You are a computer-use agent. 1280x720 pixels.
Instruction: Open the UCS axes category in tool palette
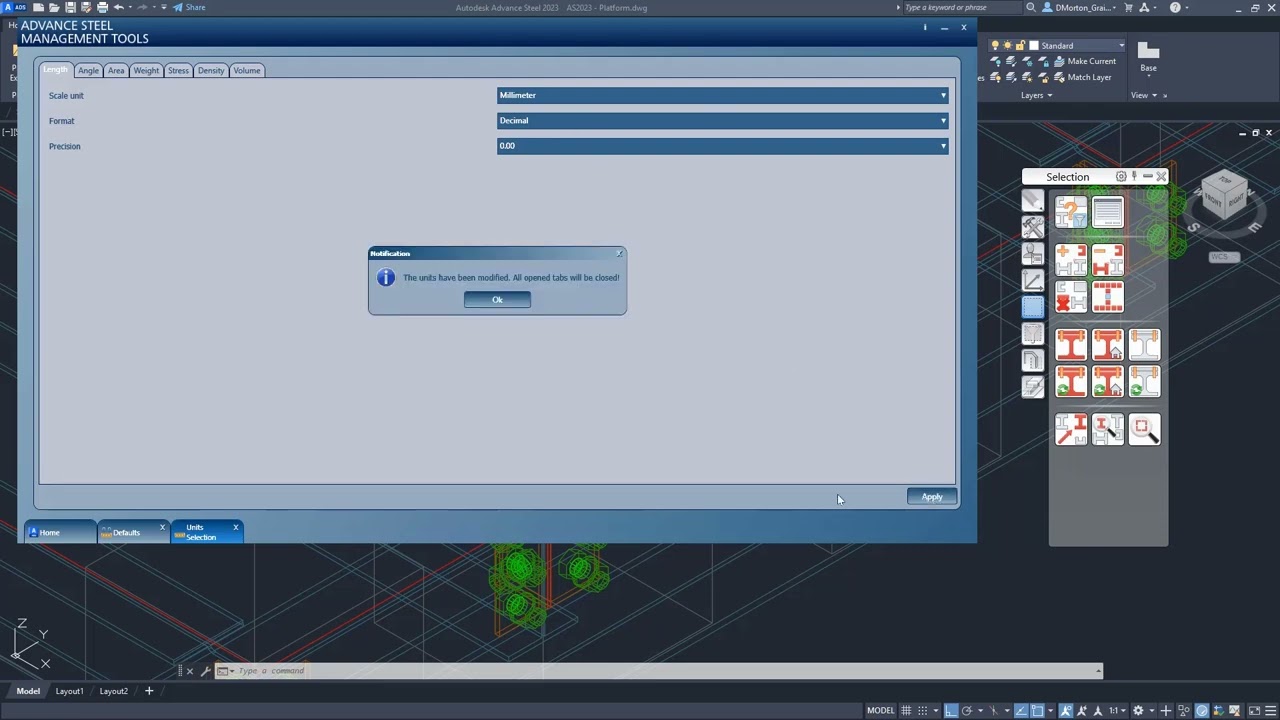coord(1033,281)
